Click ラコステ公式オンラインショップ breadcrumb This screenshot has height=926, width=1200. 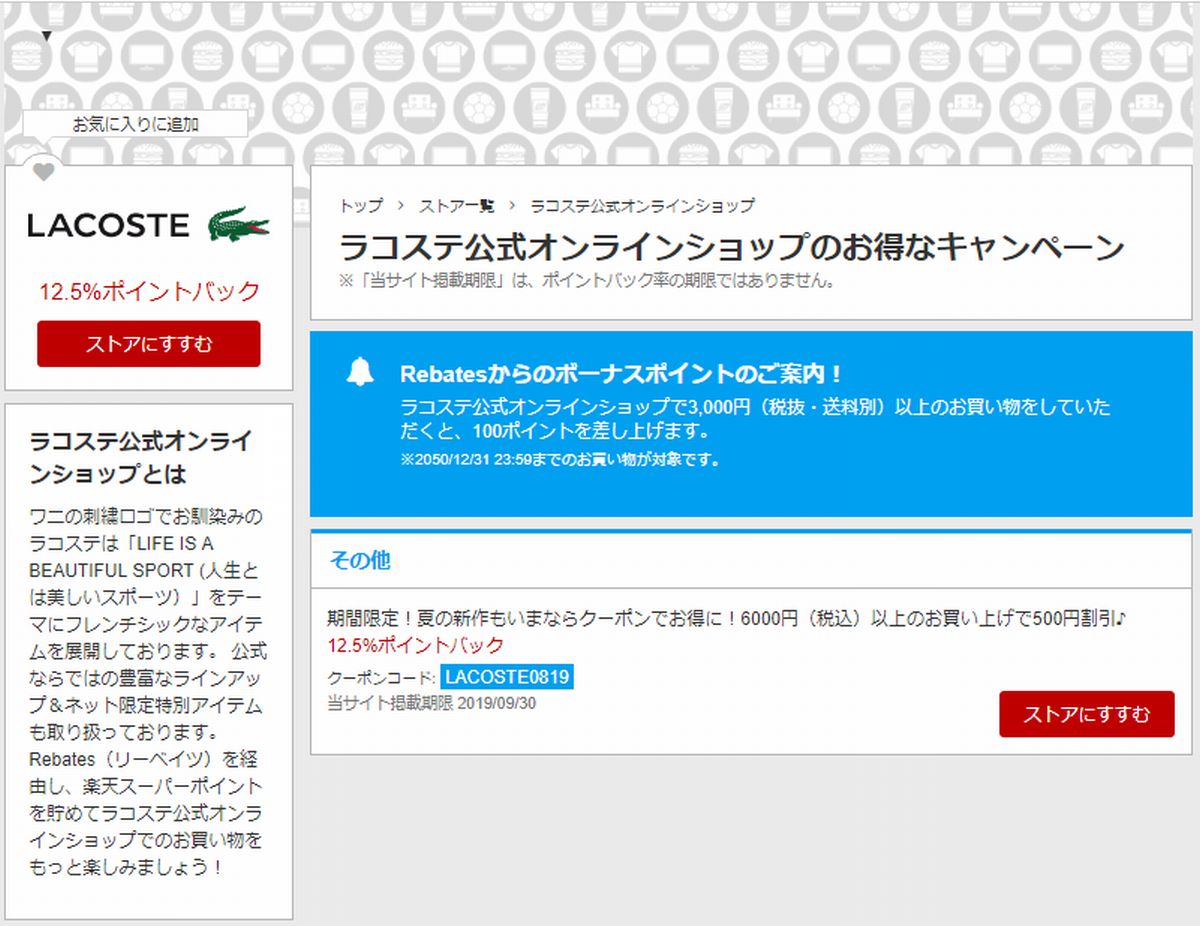(642, 206)
